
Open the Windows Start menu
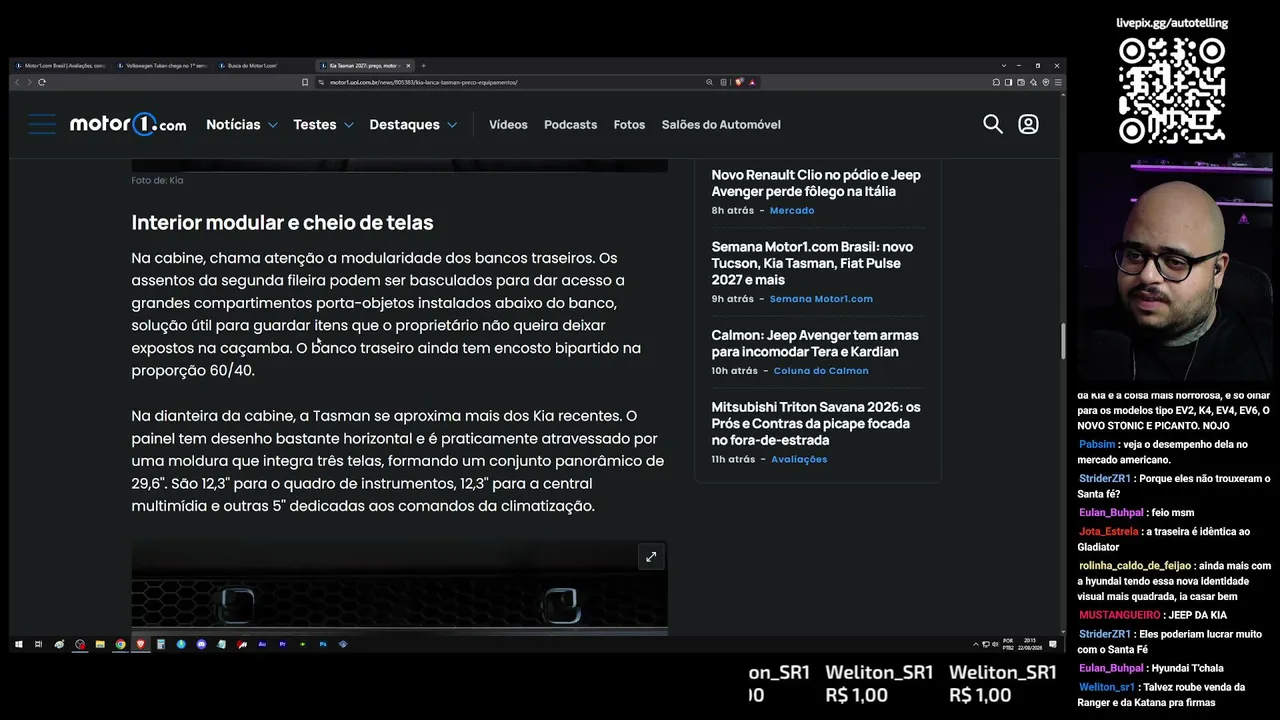[18, 644]
